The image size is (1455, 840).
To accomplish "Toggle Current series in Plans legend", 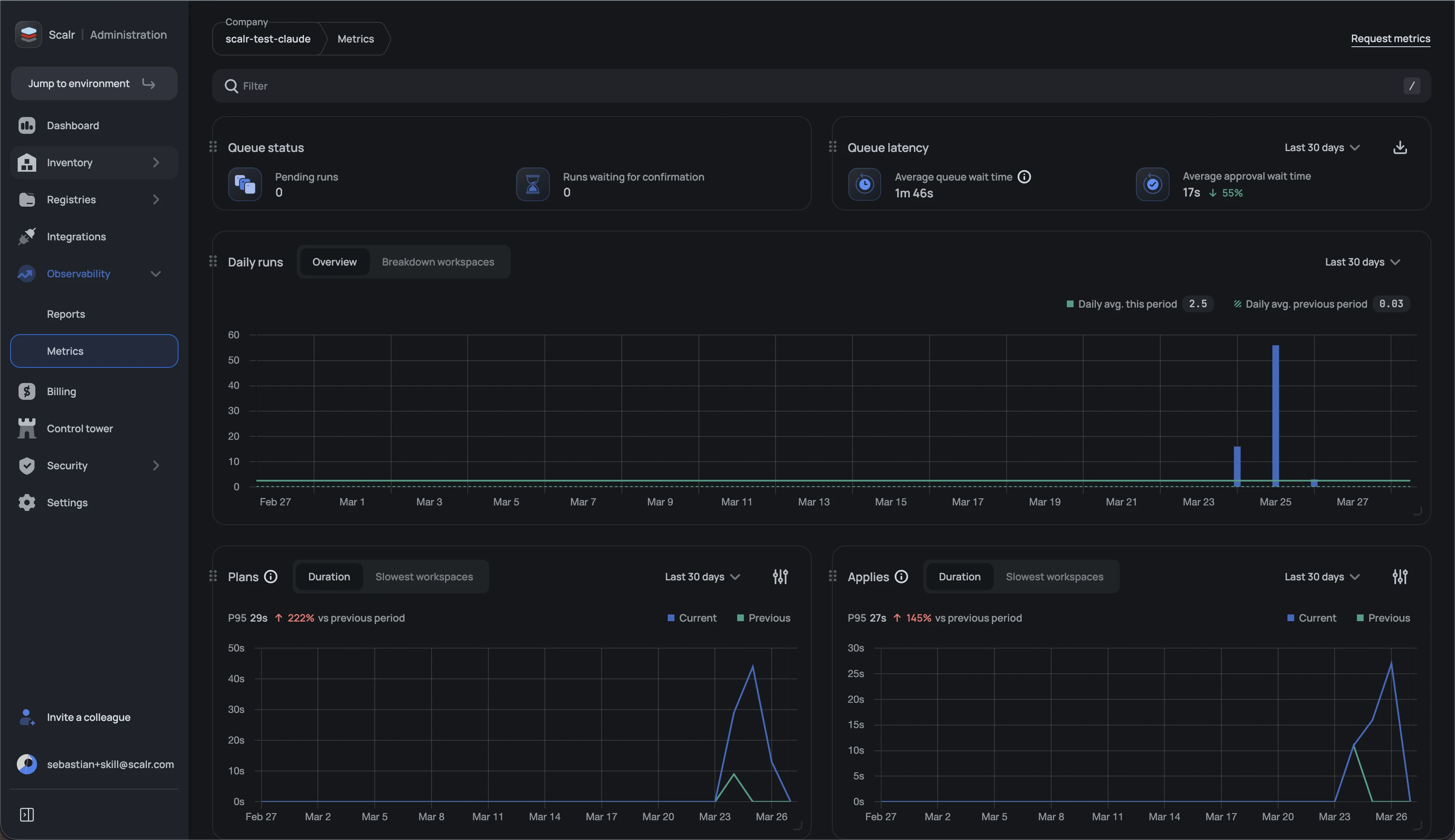I will 691,618.
